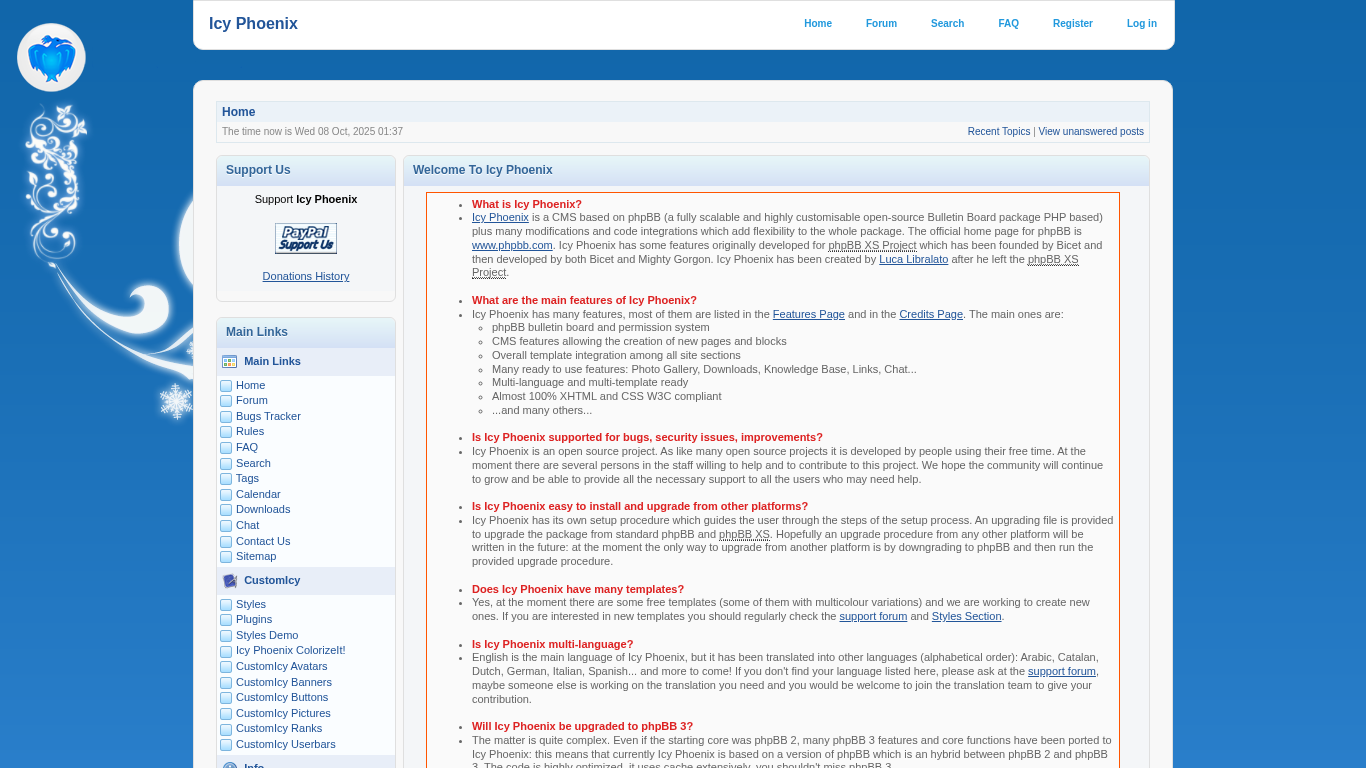Screen dimensions: 1366x768
Task: Open Home in the top navigation
Action: (818, 24)
